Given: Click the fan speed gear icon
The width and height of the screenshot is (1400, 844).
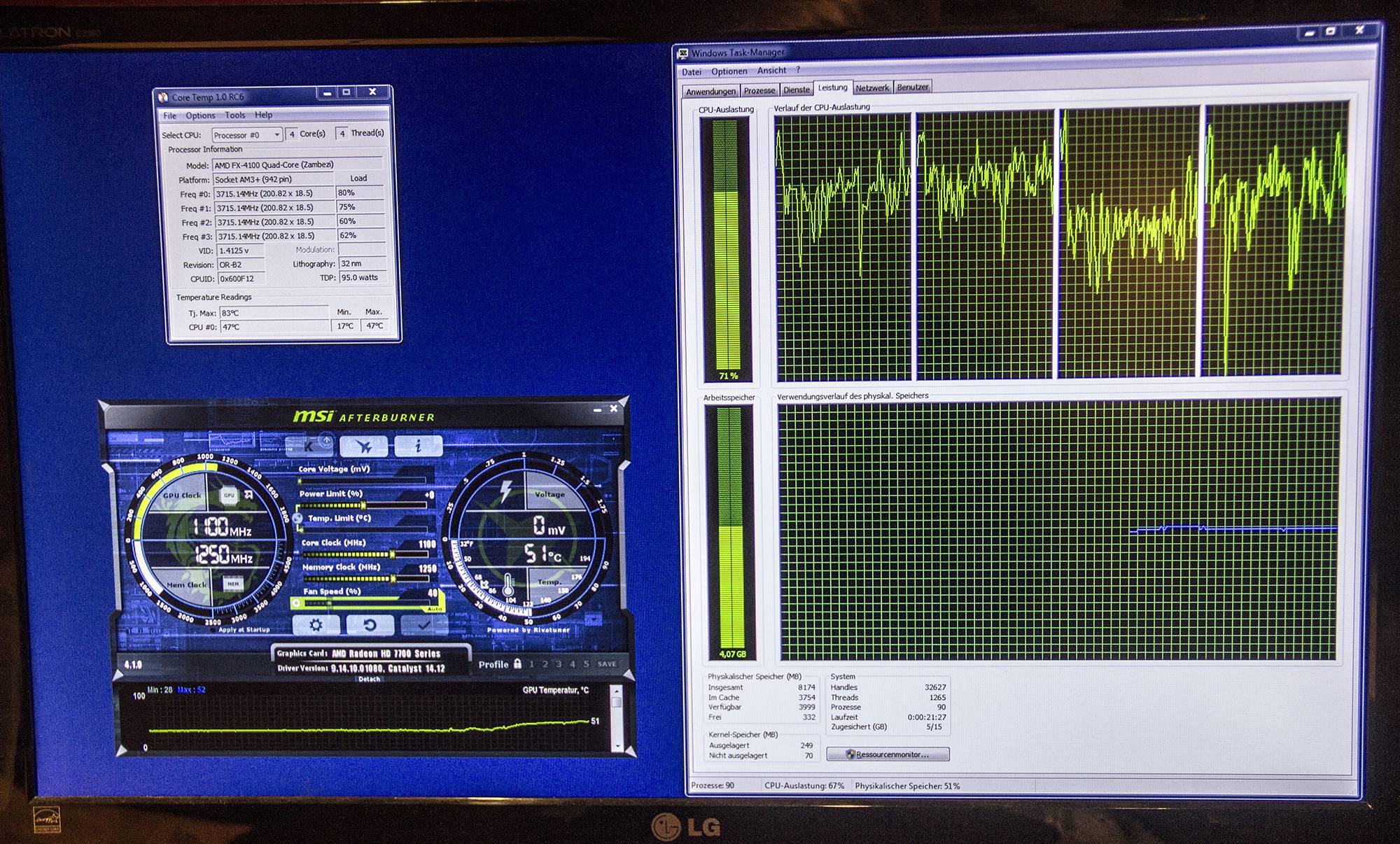Looking at the screenshot, I should click(x=296, y=603).
